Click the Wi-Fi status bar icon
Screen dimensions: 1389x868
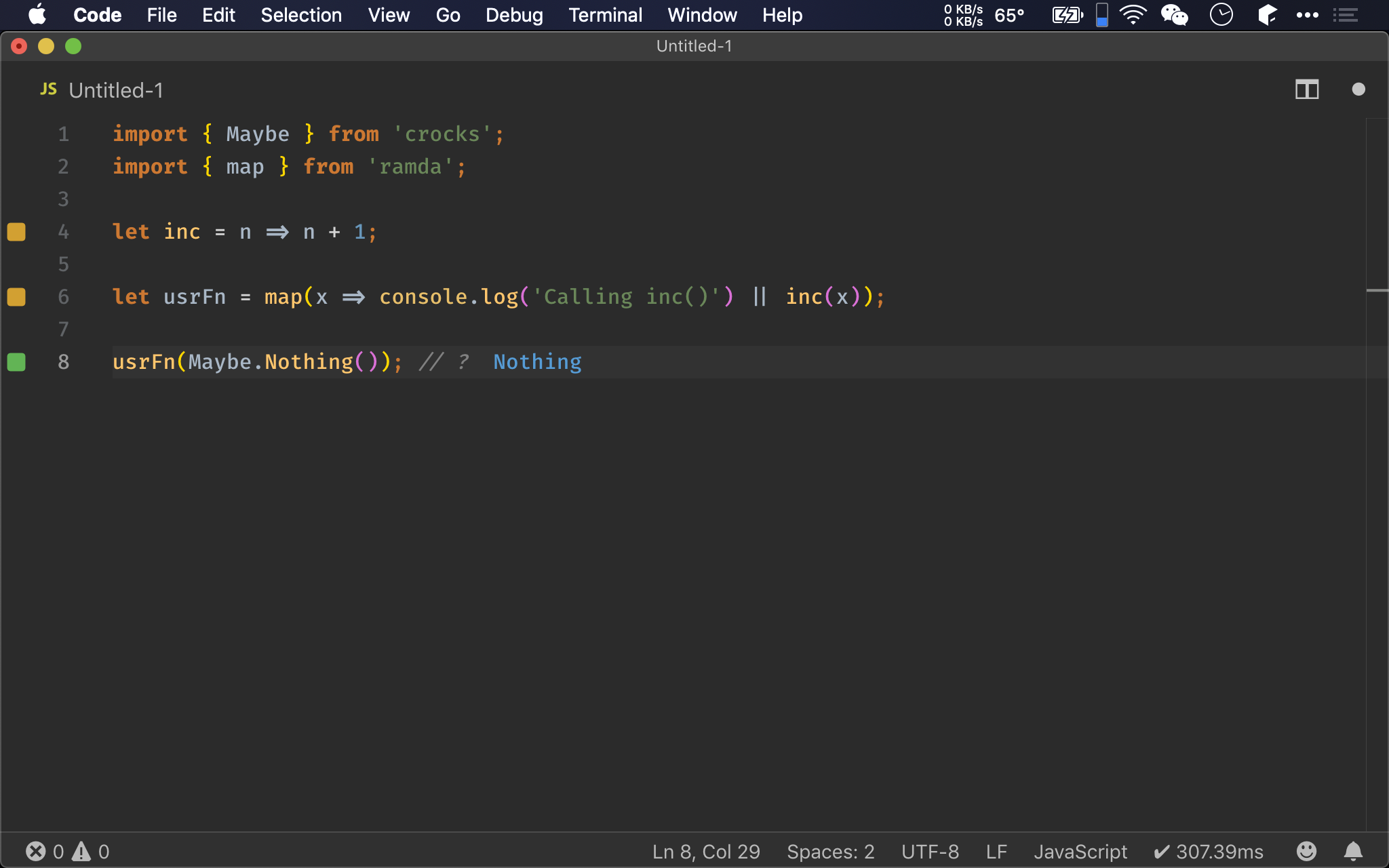(x=1135, y=15)
